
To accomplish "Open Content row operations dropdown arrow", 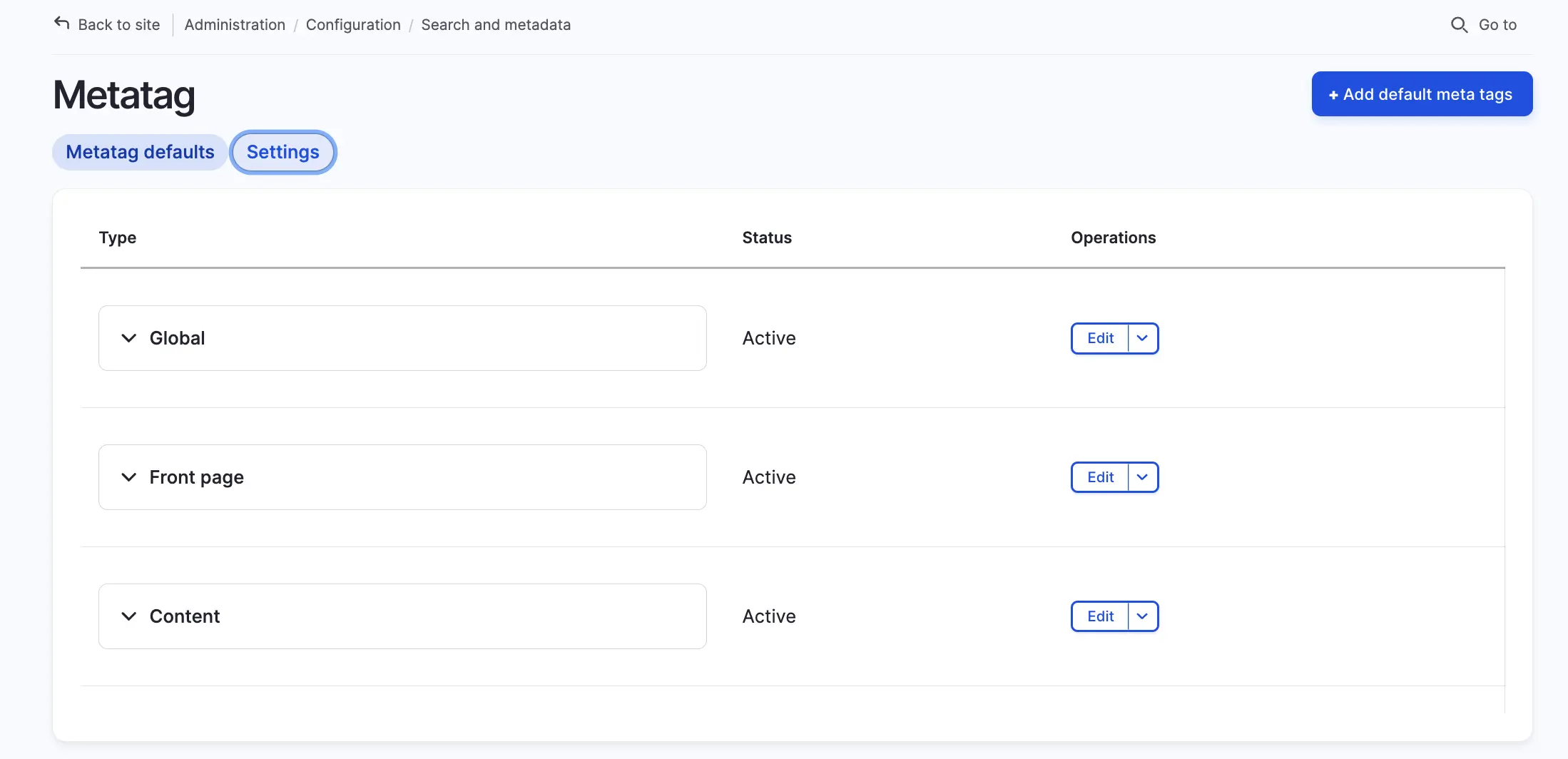I will click(x=1142, y=616).
